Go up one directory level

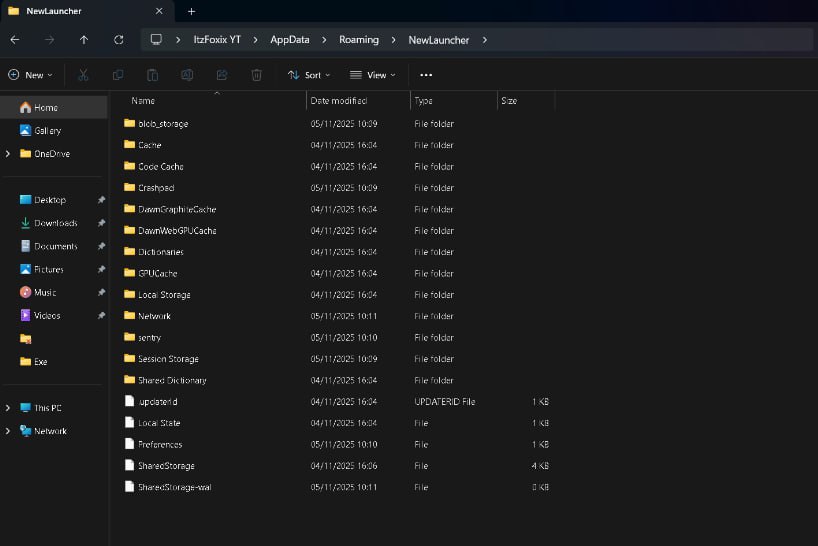coord(84,40)
